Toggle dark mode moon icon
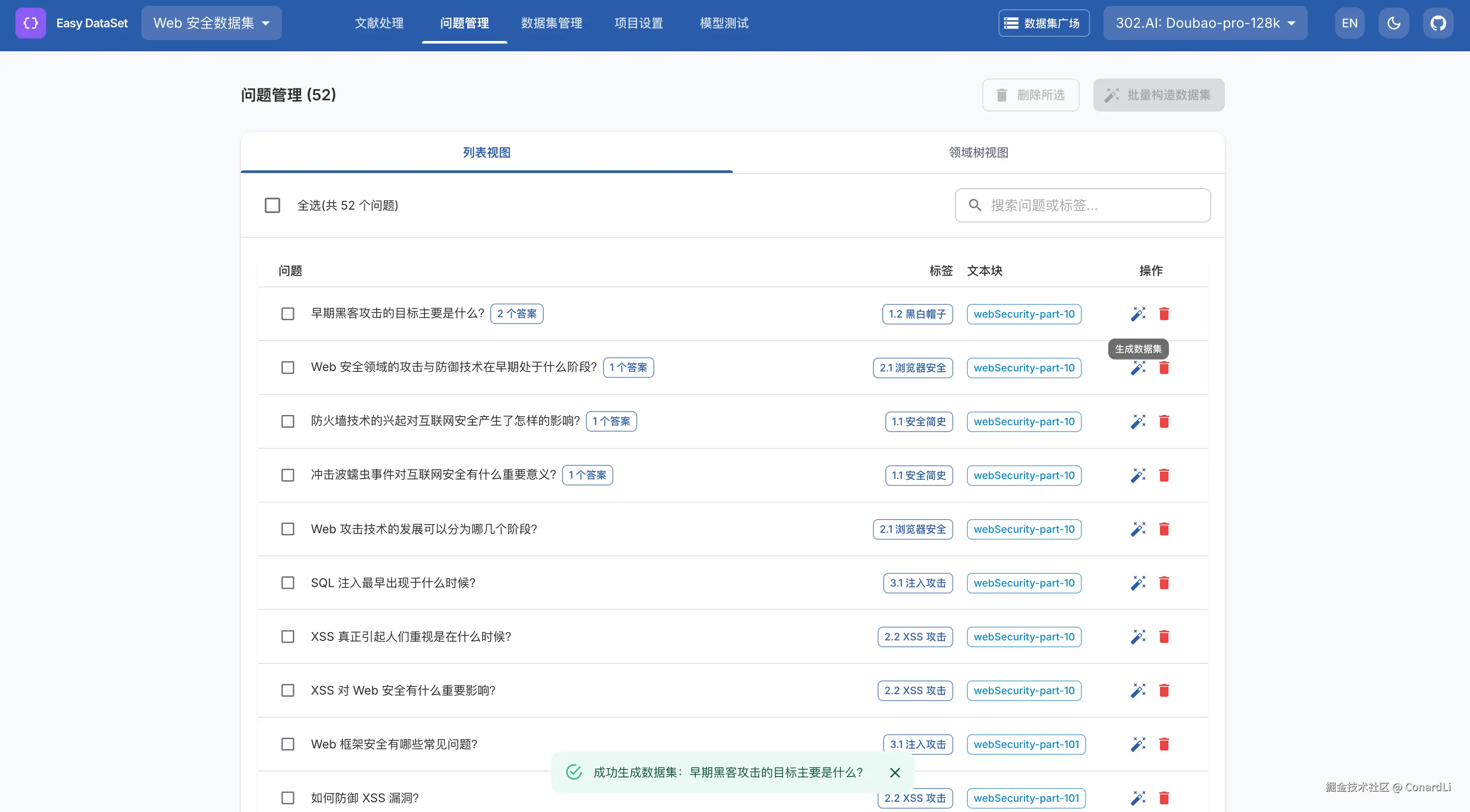1470x812 pixels. pos(1394,23)
